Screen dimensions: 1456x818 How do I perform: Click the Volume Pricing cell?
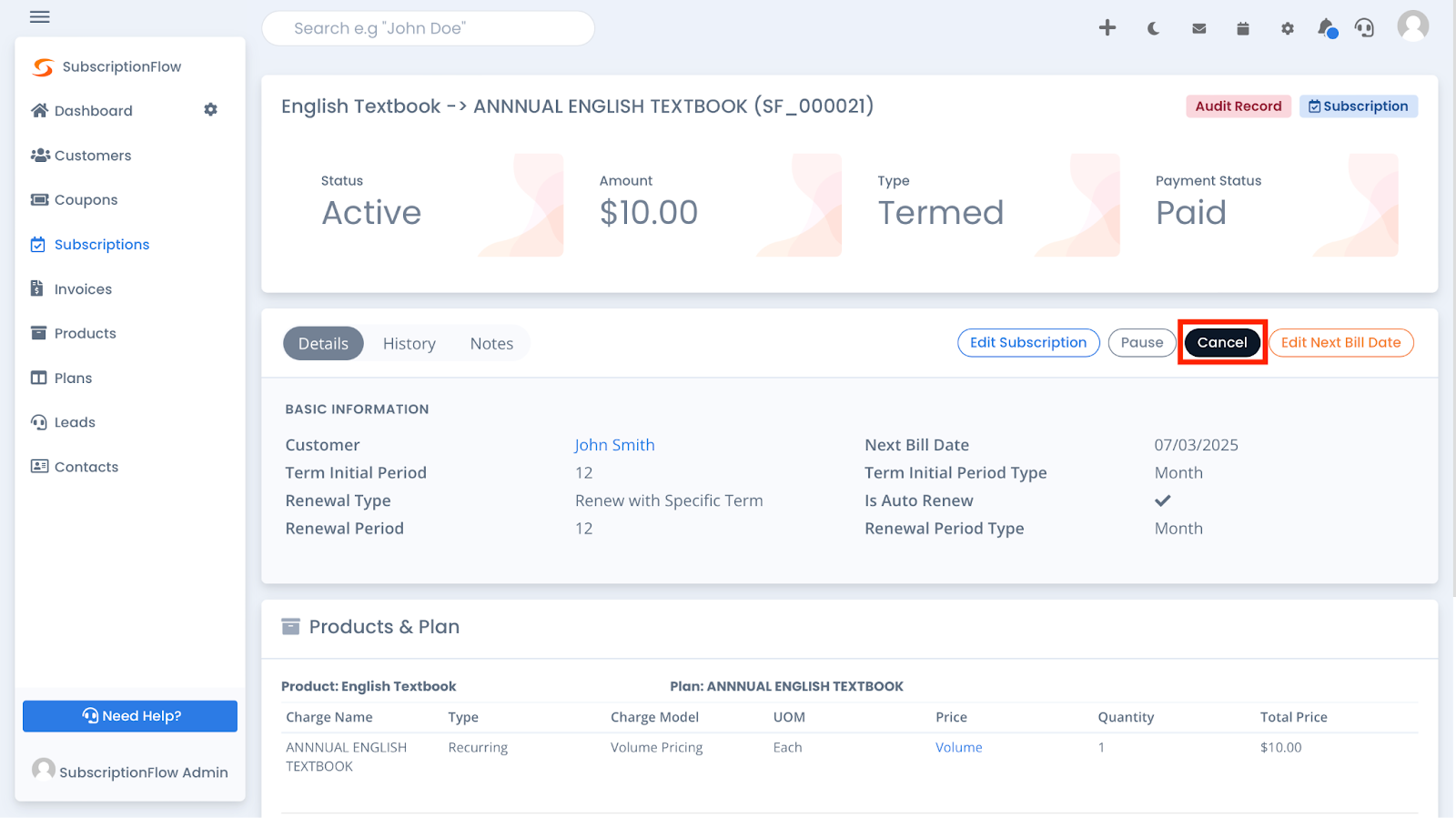point(657,748)
